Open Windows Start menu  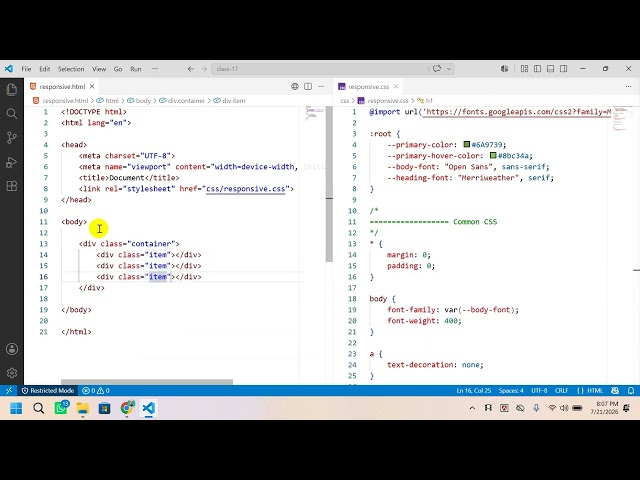(x=16, y=408)
